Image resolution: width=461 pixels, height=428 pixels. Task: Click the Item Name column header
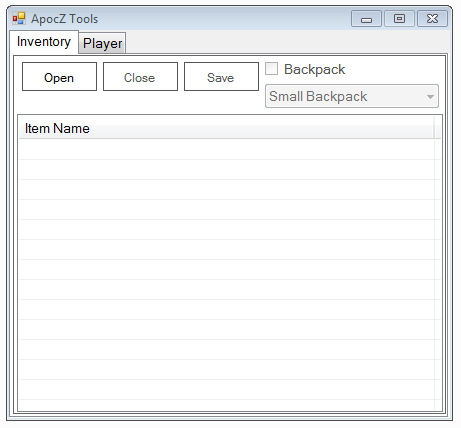[x=226, y=128]
